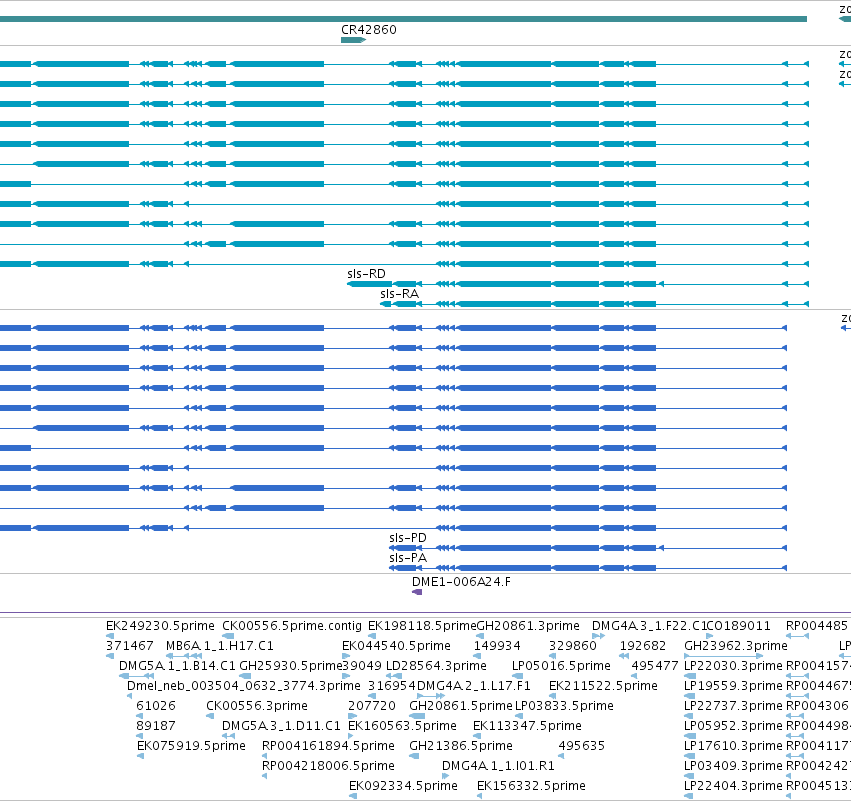Click the GH21386.5prime label
851x801 pixels.
point(461,746)
